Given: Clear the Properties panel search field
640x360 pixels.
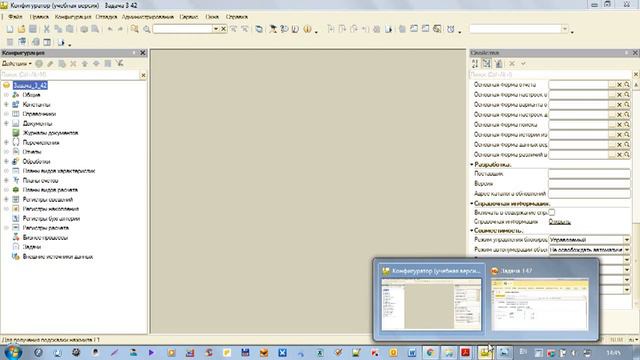Looking at the screenshot, I should [636, 74].
